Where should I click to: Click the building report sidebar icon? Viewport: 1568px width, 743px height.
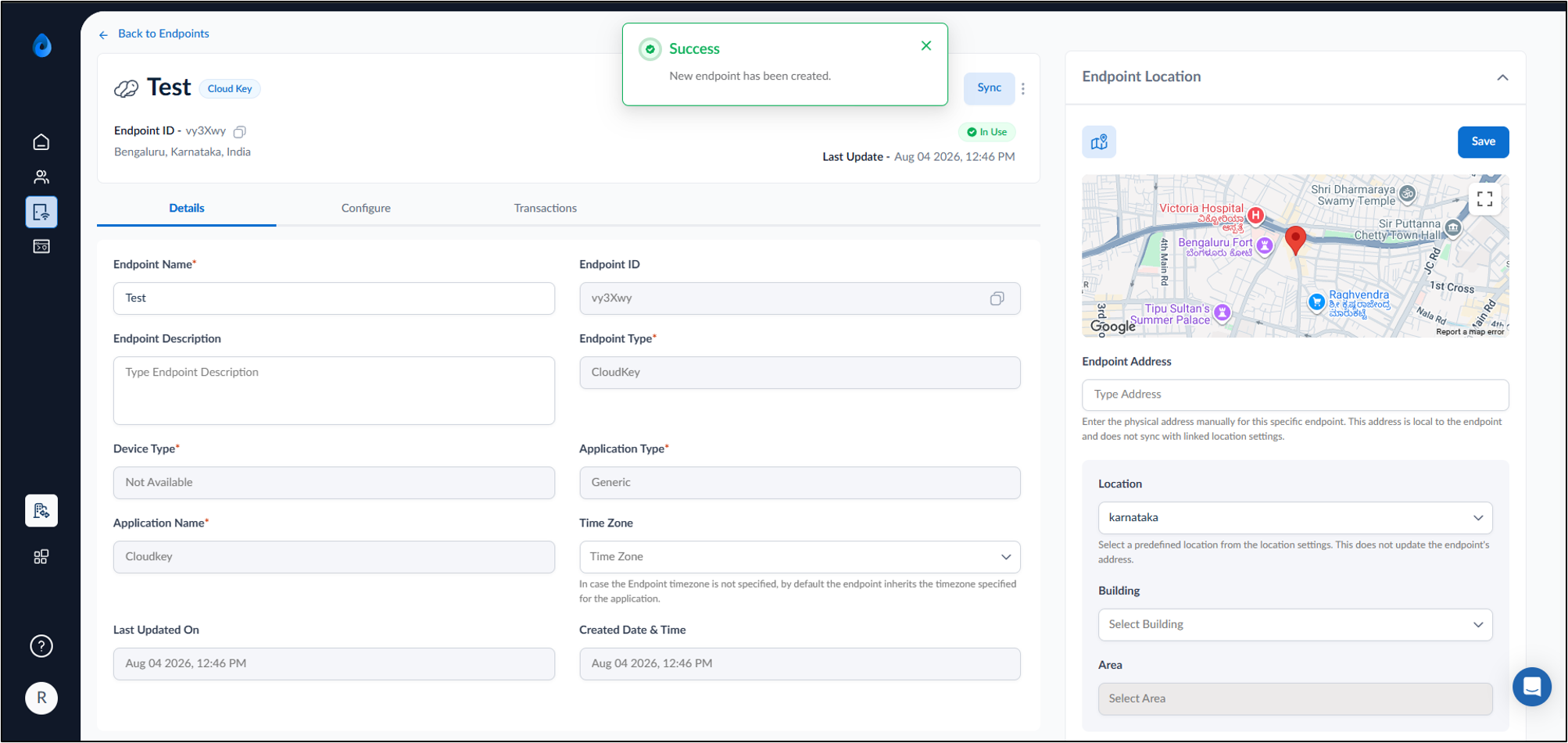pyautogui.click(x=41, y=511)
